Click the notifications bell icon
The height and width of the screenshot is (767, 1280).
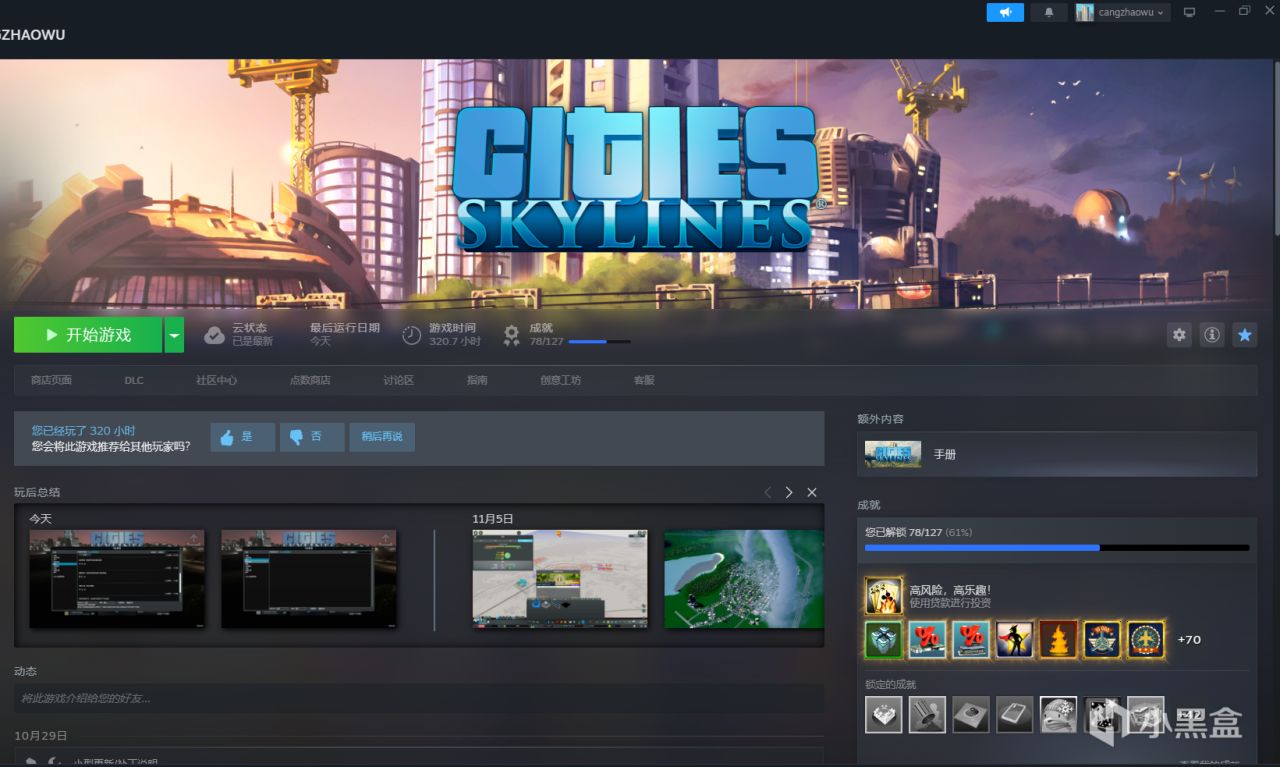pos(1049,12)
